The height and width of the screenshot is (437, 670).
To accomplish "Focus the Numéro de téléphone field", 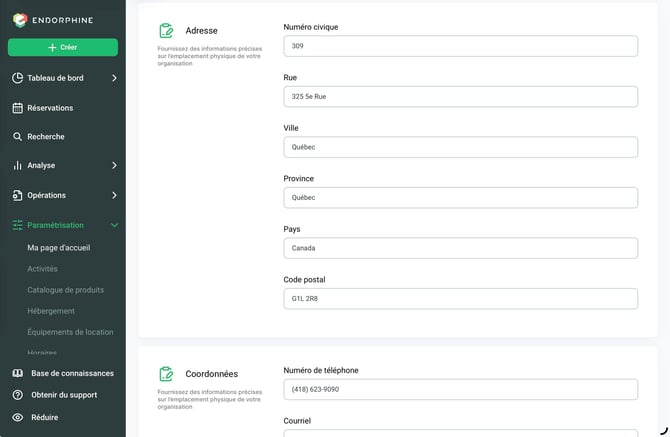I will [x=461, y=389].
